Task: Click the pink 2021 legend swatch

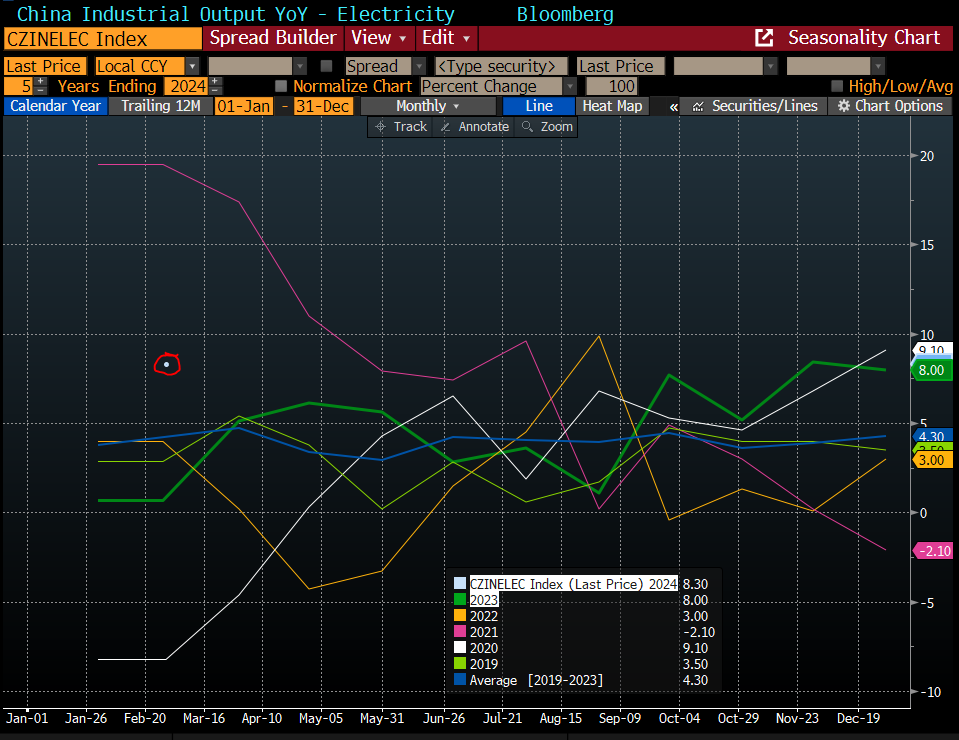Action: click(460, 631)
